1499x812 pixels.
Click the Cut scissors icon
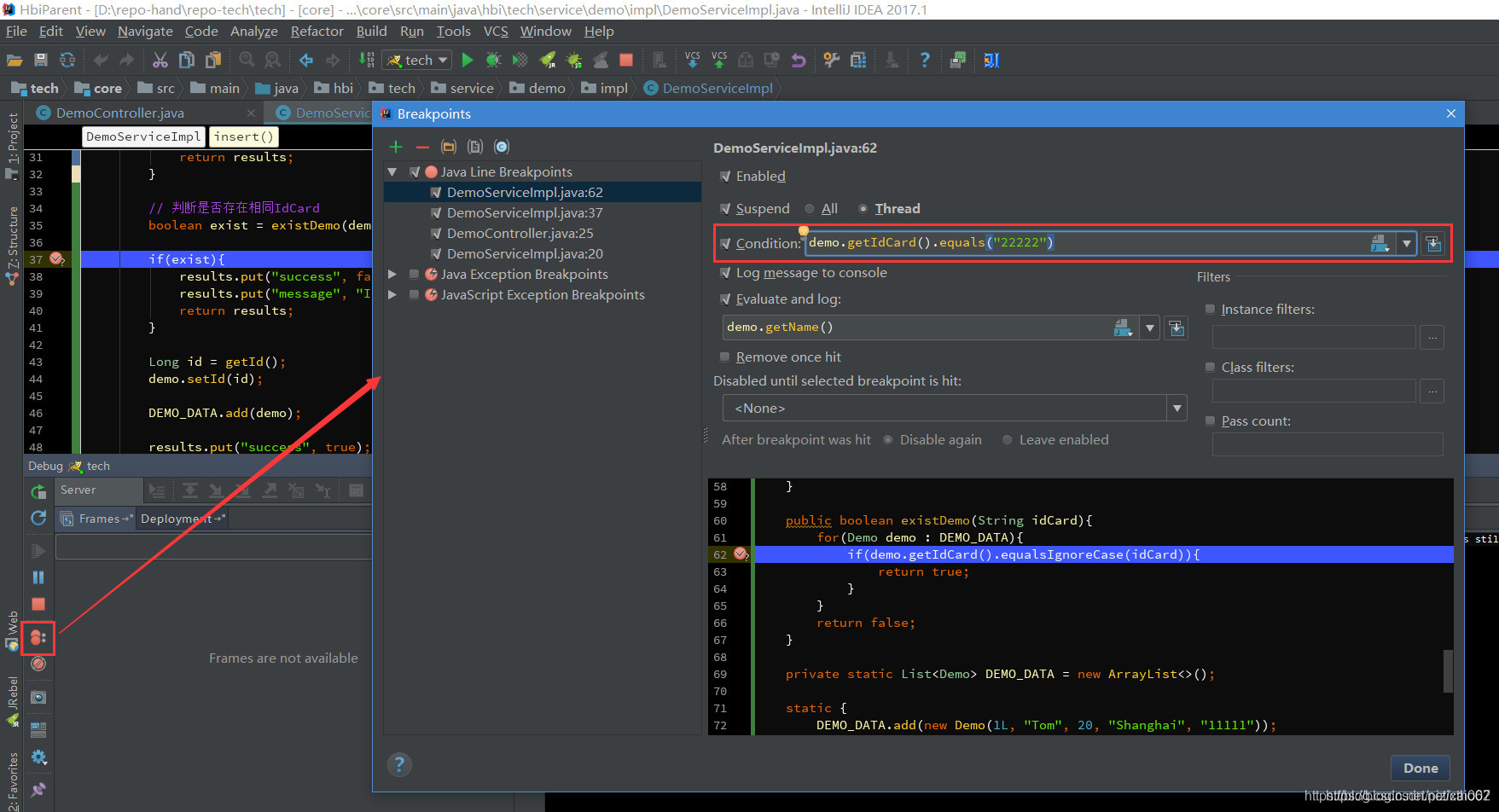pyautogui.click(x=160, y=61)
